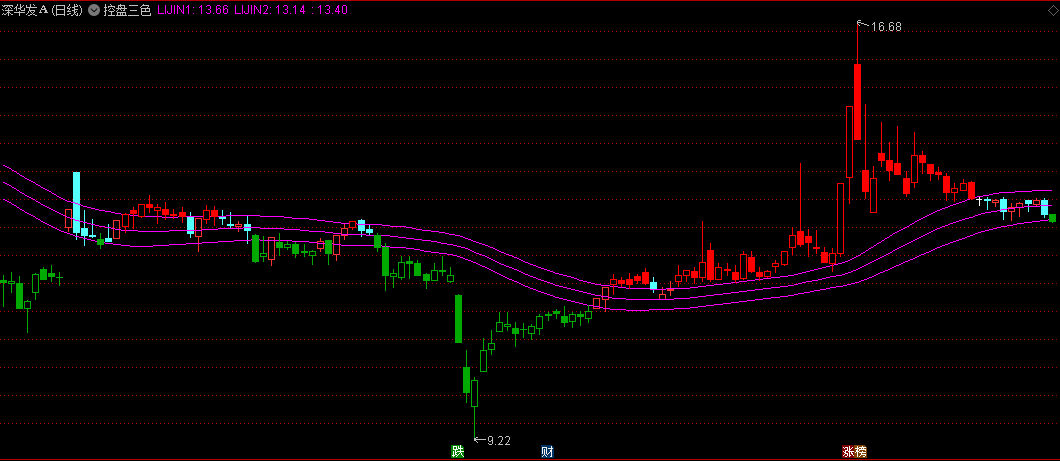Open the indicator dropdown beside 控盘三色
Screen dimensions: 1060x461
click(x=93, y=10)
